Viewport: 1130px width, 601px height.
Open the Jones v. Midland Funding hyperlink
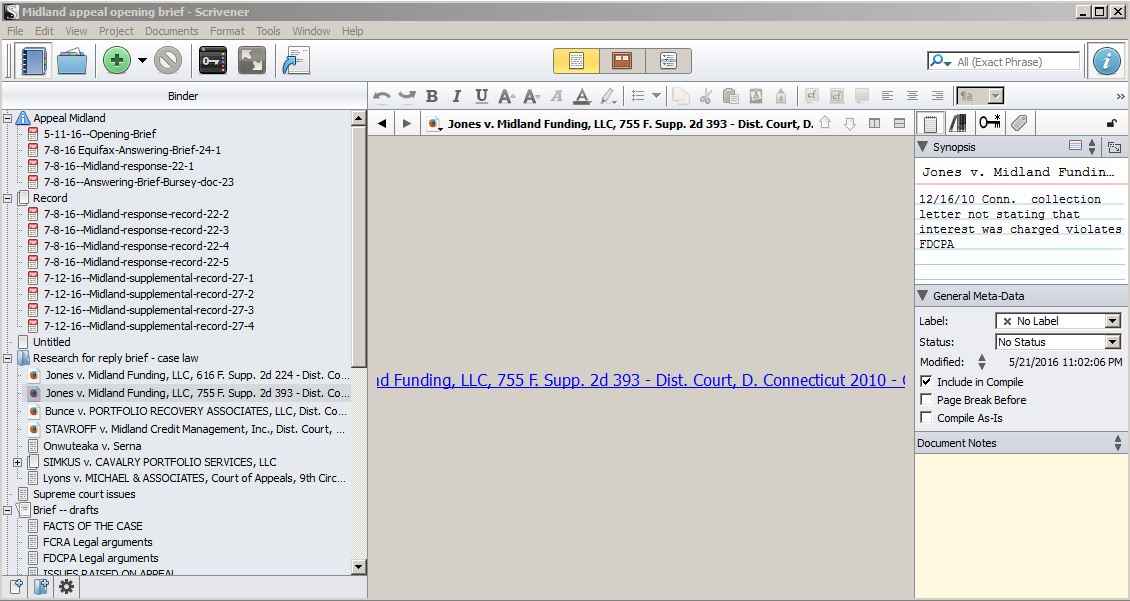tap(641, 380)
